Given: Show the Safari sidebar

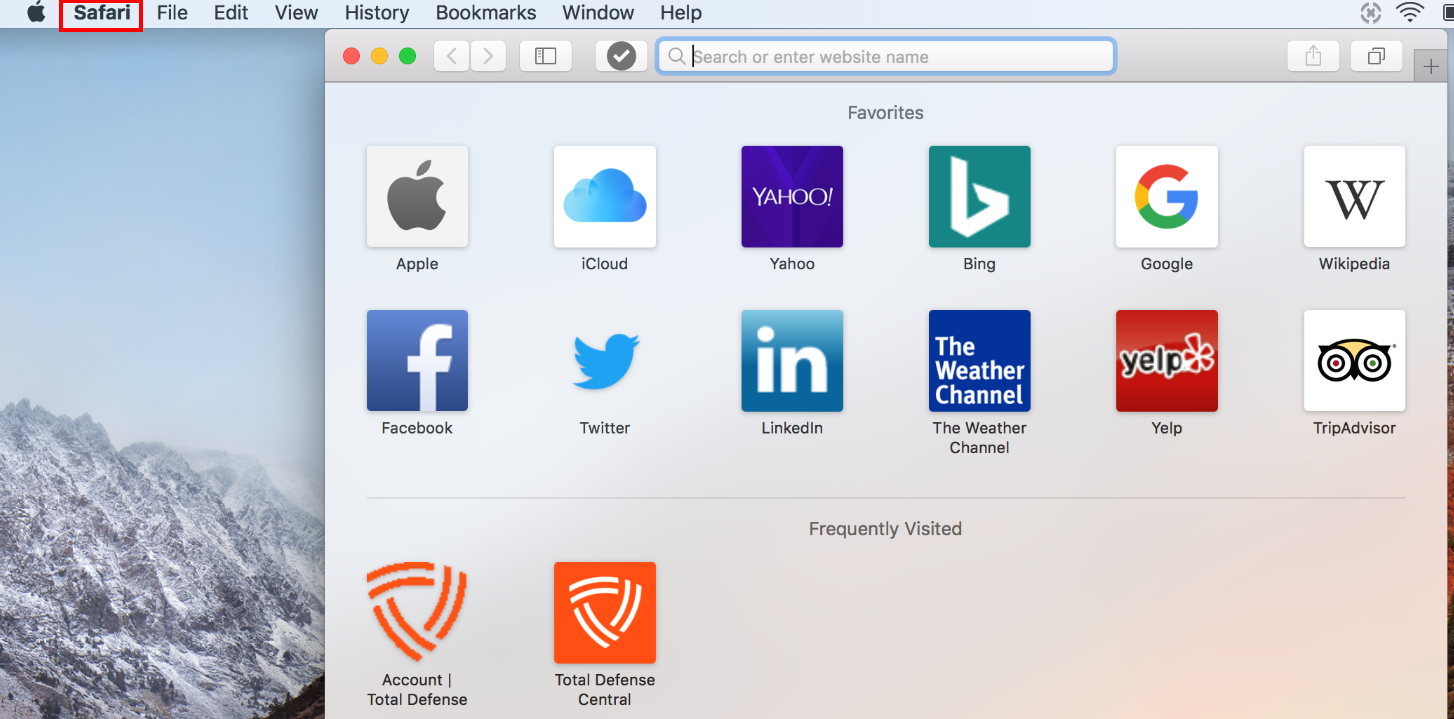Looking at the screenshot, I should point(545,56).
